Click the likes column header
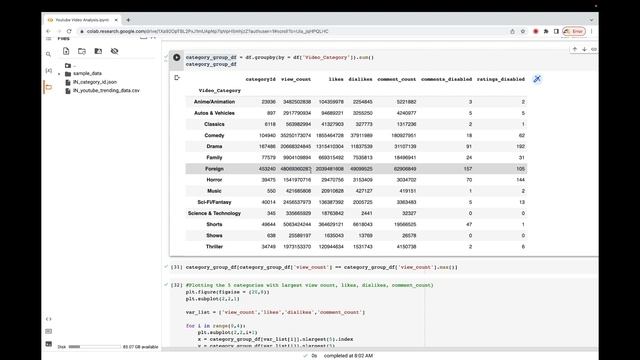 pos(336,79)
